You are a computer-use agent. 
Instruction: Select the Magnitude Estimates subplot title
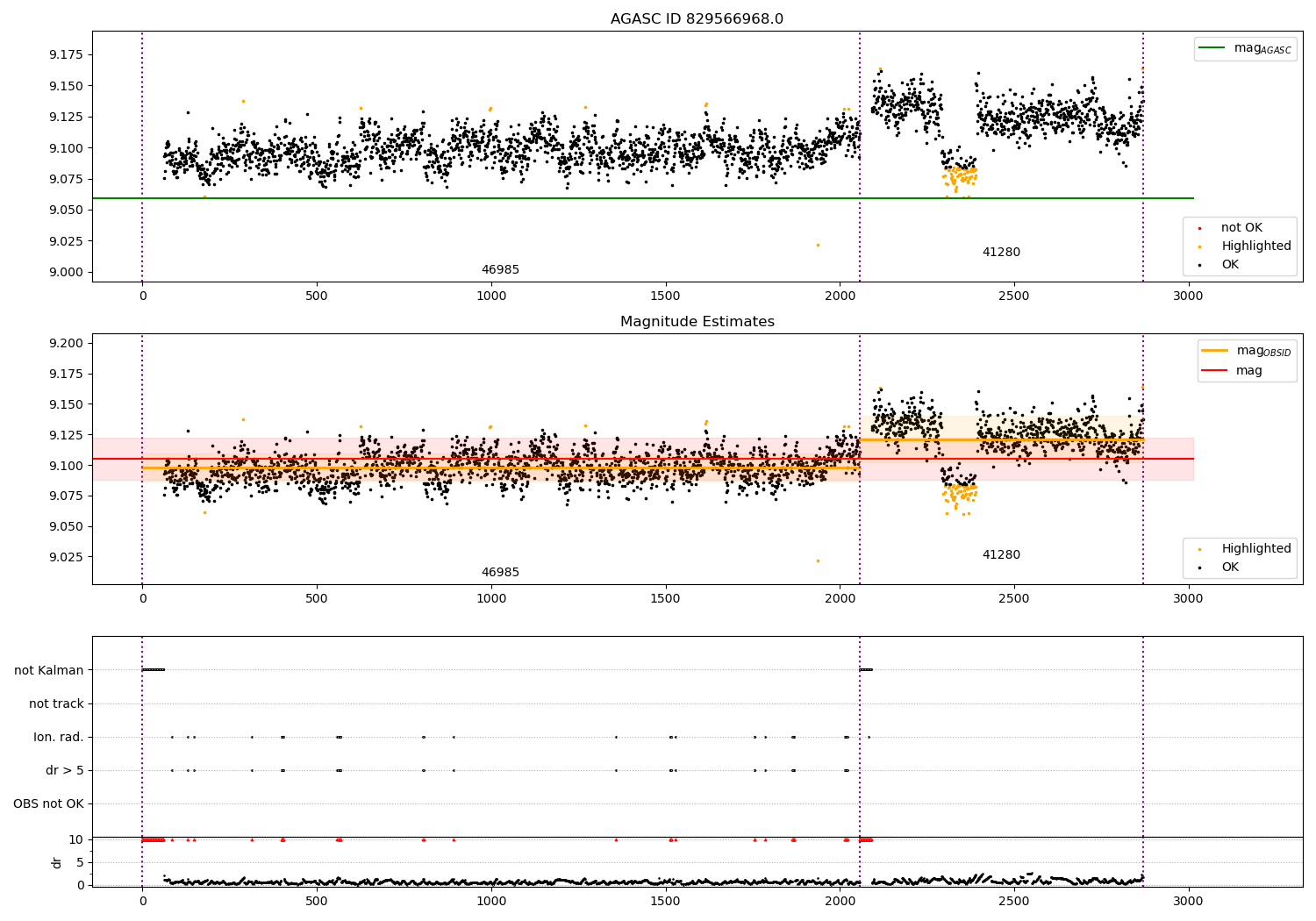click(697, 322)
